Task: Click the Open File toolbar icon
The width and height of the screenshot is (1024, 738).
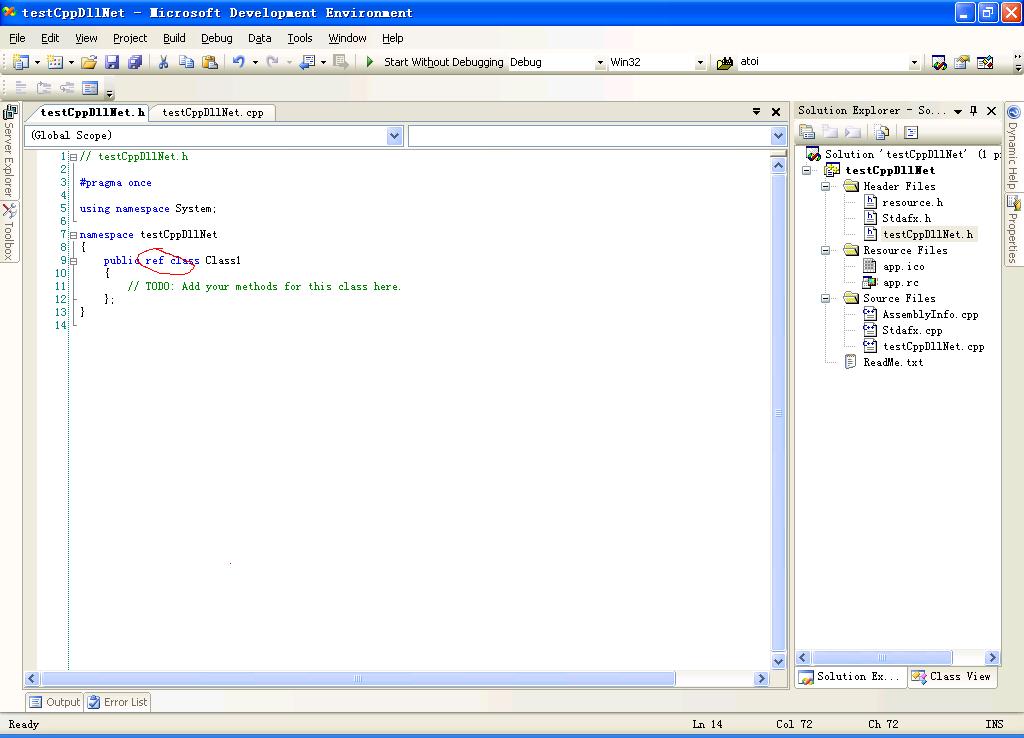Action: pos(88,62)
